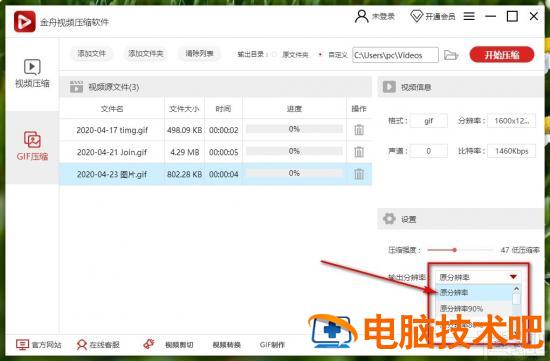Delete 2020-04-17 timg.gif via trash icon

pyautogui.click(x=359, y=130)
